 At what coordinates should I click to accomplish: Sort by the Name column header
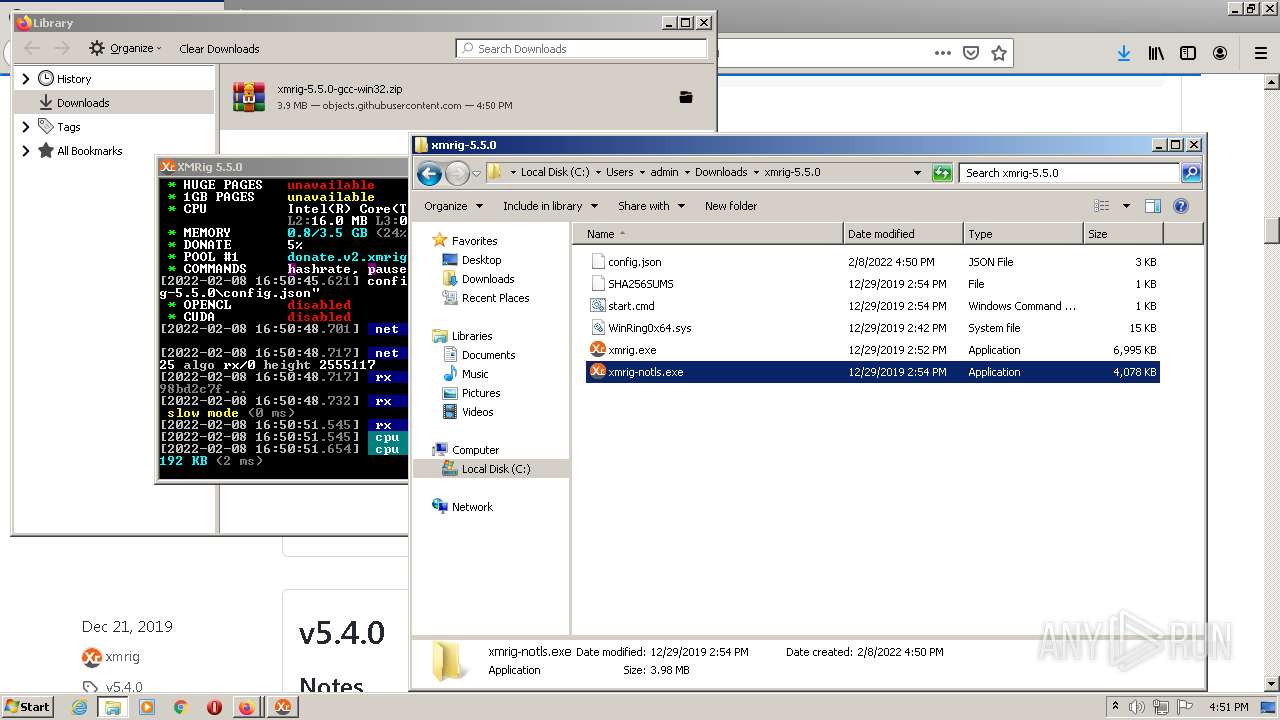709,234
